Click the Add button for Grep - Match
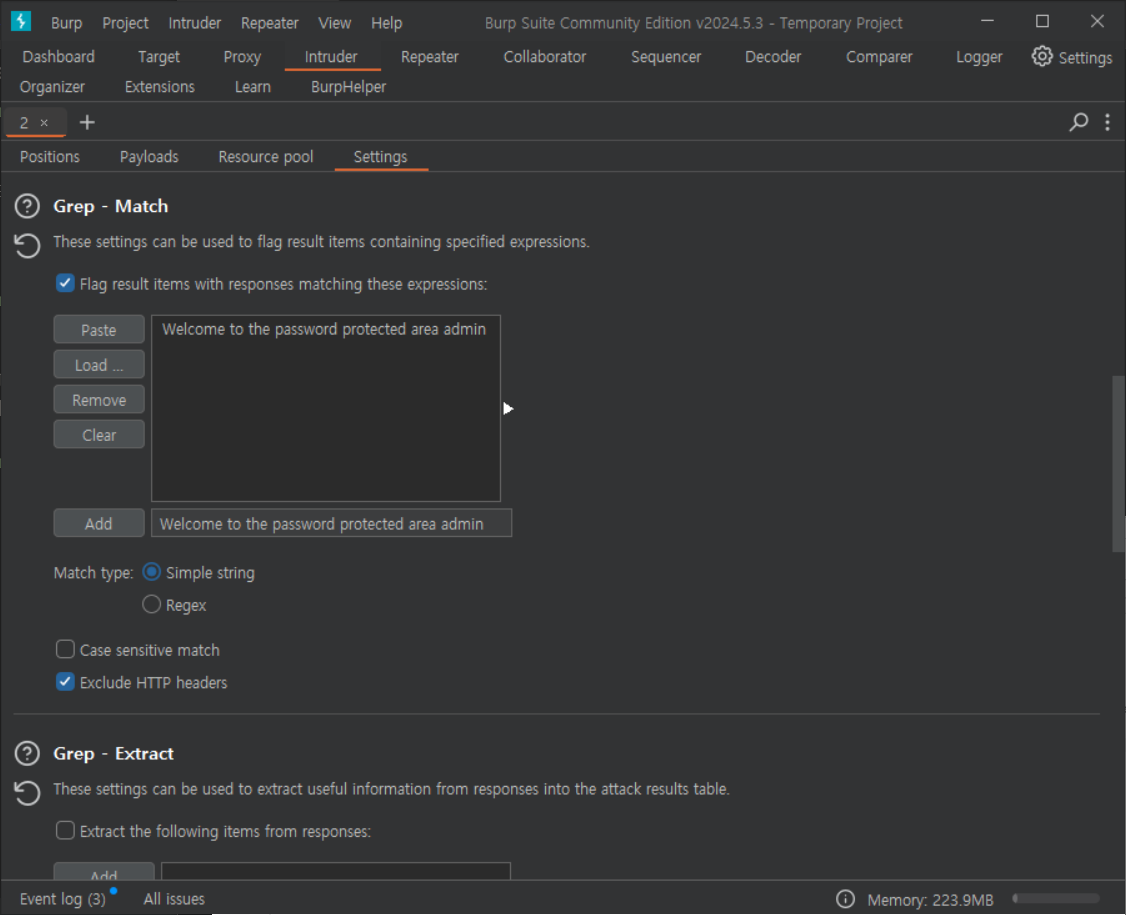The width and height of the screenshot is (1126, 915). coord(99,524)
